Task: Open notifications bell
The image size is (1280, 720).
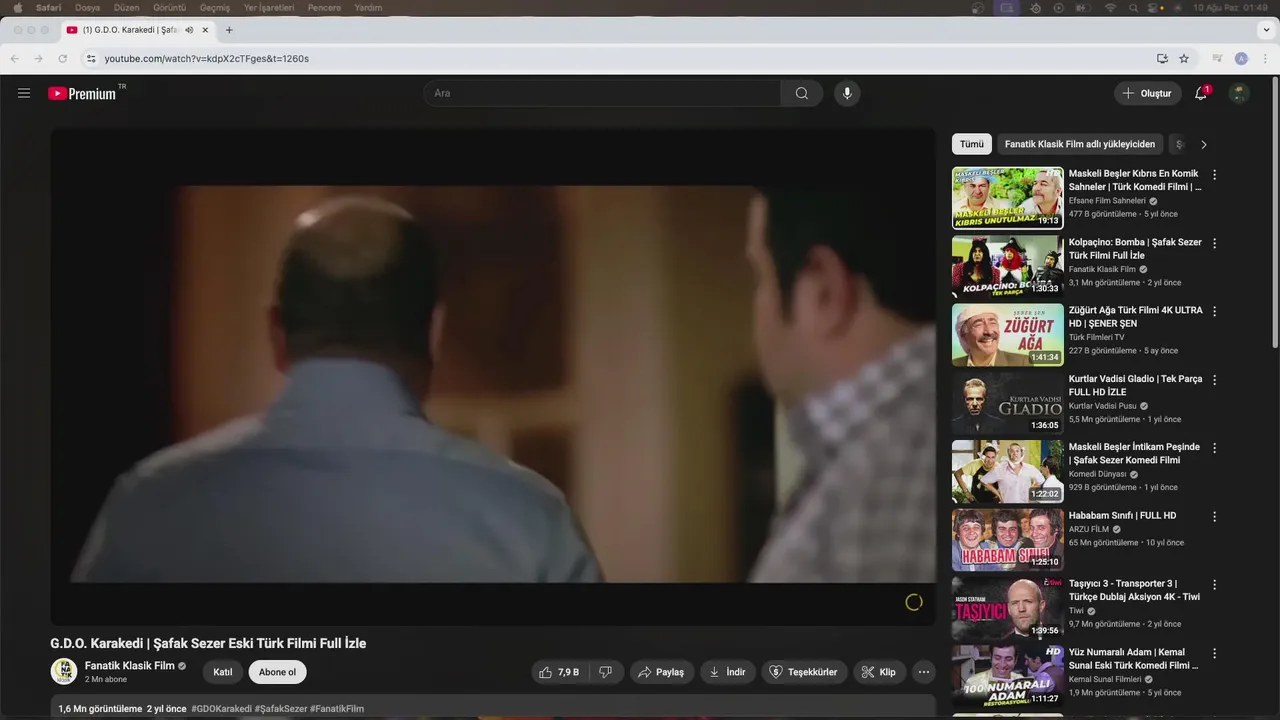Action: point(1201,93)
